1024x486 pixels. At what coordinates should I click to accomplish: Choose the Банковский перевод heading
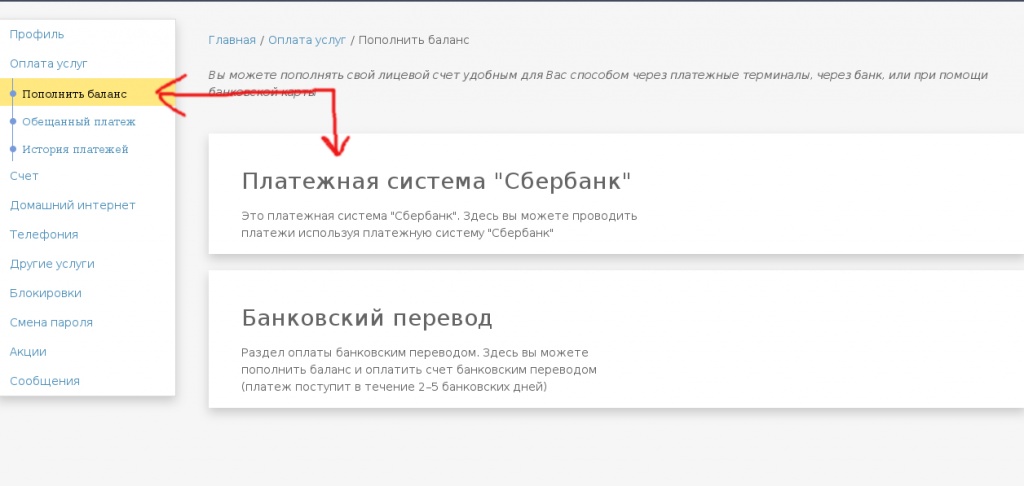(x=367, y=318)
